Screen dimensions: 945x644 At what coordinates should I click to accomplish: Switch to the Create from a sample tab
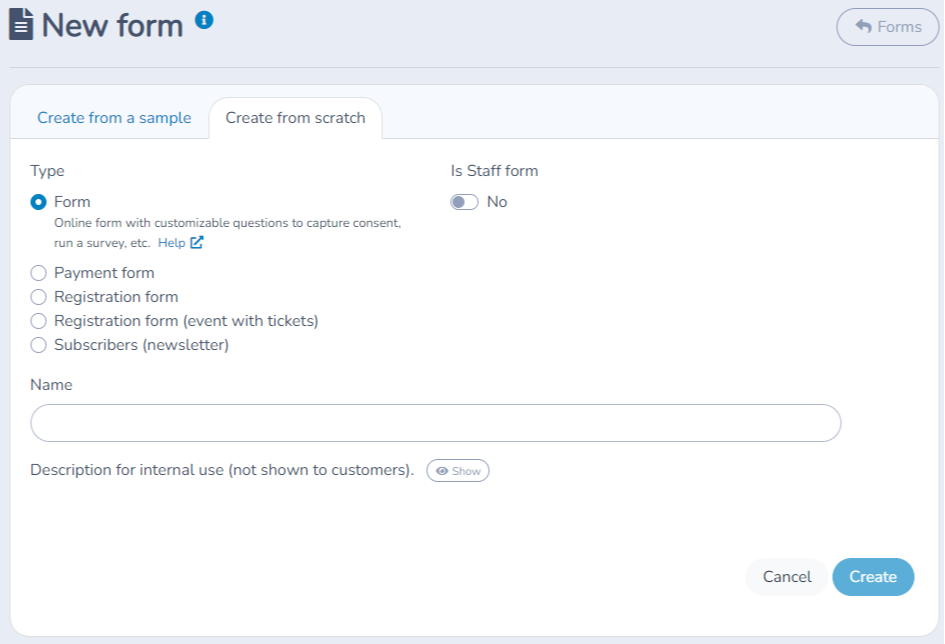pyautogui.click(x=114, y=117)
